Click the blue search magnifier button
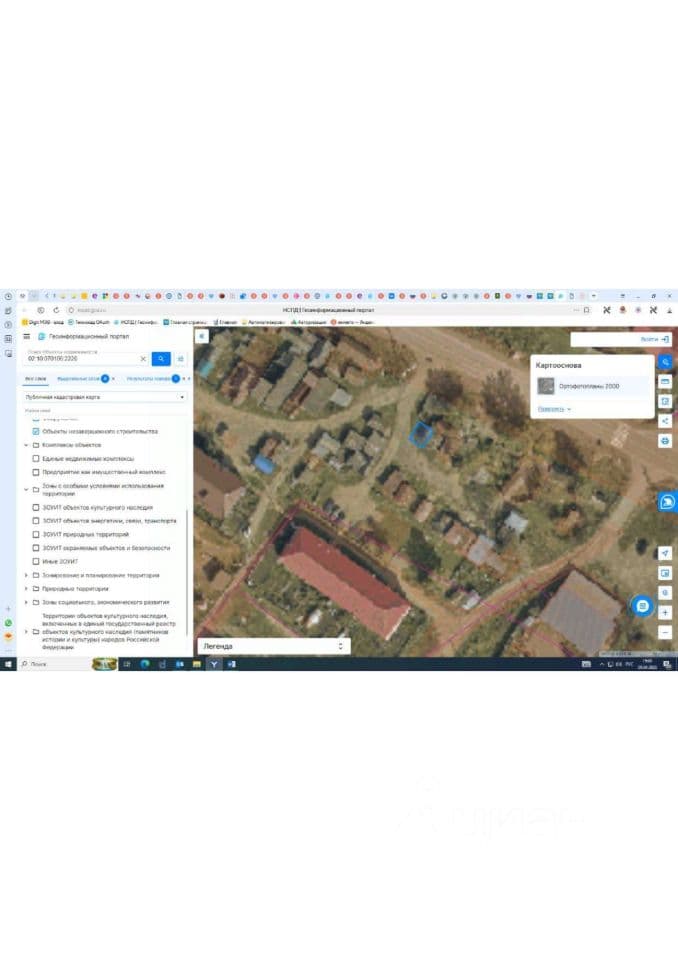Viewport: 678px width, 960px height. (160, 359)
